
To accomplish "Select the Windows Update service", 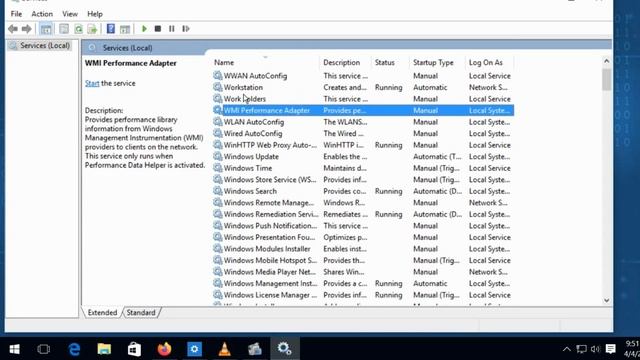I will [x=362, y=157].
